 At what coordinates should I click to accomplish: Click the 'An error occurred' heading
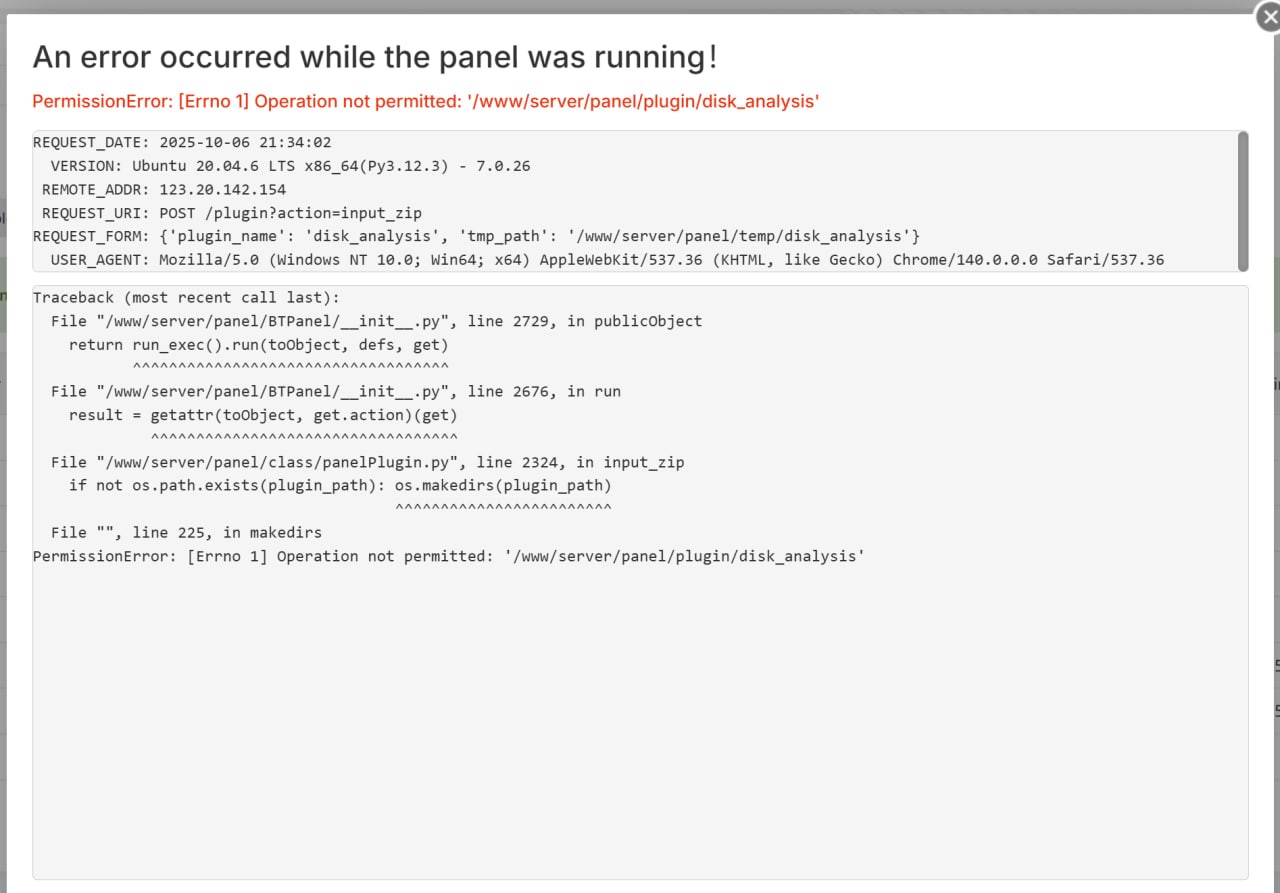tap(375, 57)
